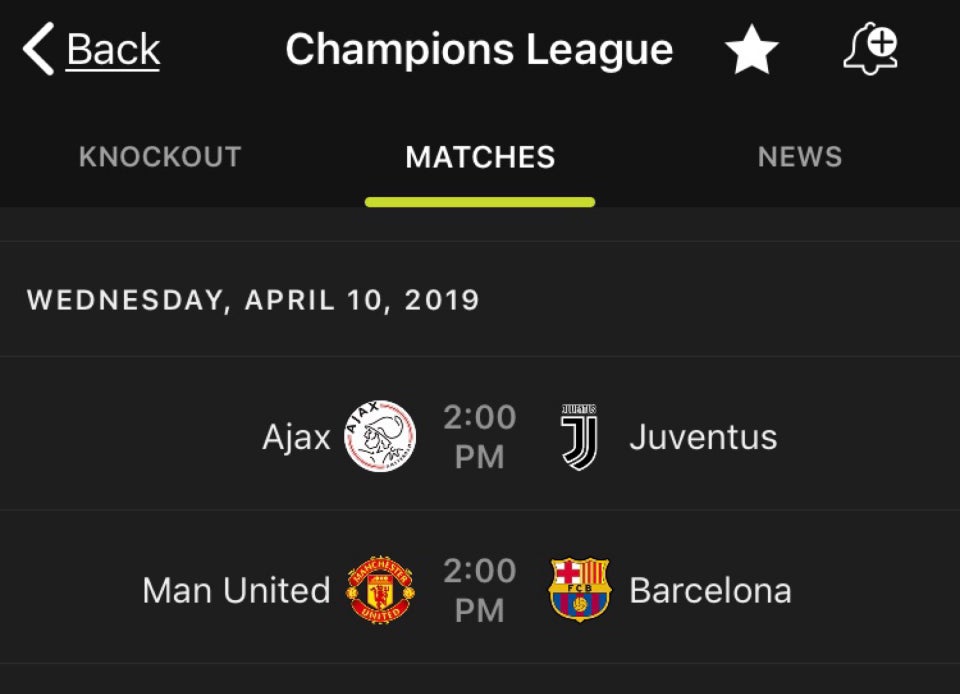This screenshot has width=960, height=694.
Task: Open Juventus team name
Action: click(x=703, y=437)
